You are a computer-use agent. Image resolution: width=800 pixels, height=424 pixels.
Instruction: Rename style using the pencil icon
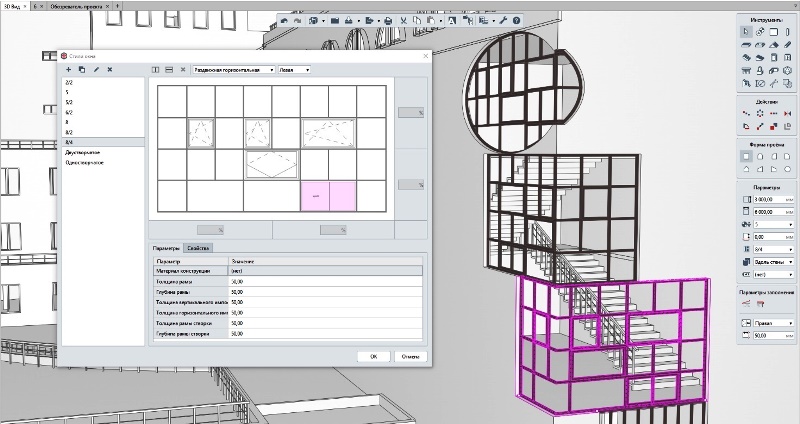96,70
